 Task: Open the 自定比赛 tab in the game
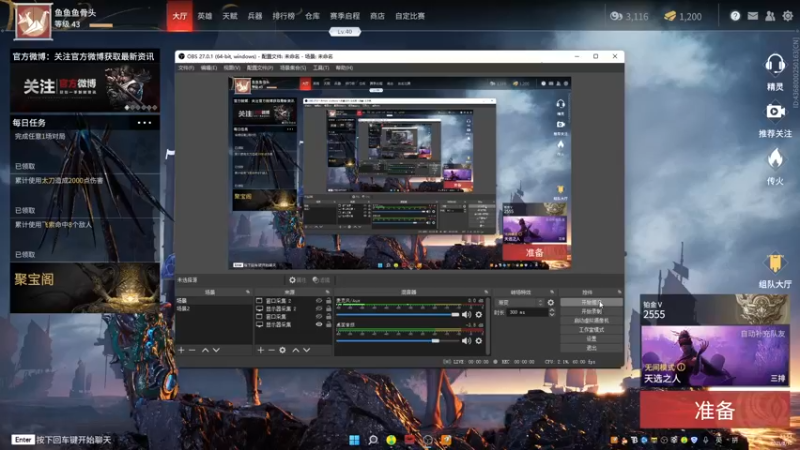410,16
